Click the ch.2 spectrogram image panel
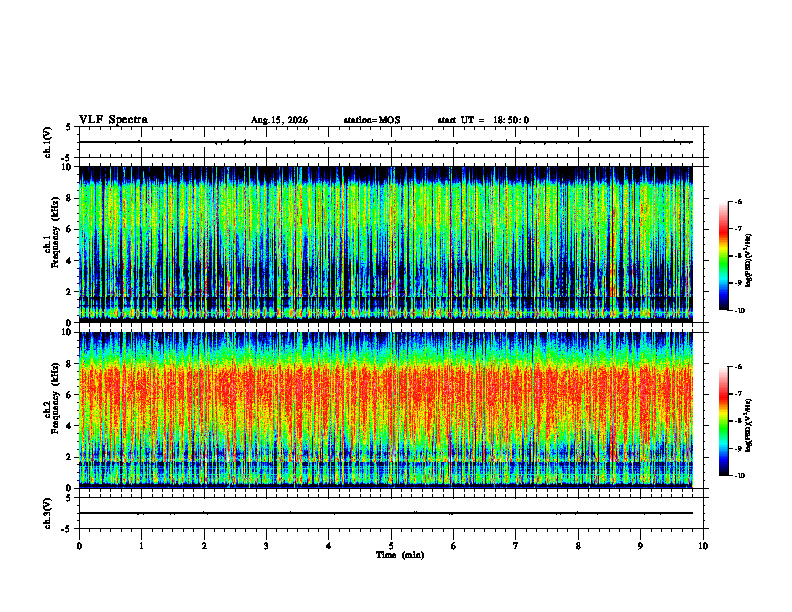 (386, 410)
